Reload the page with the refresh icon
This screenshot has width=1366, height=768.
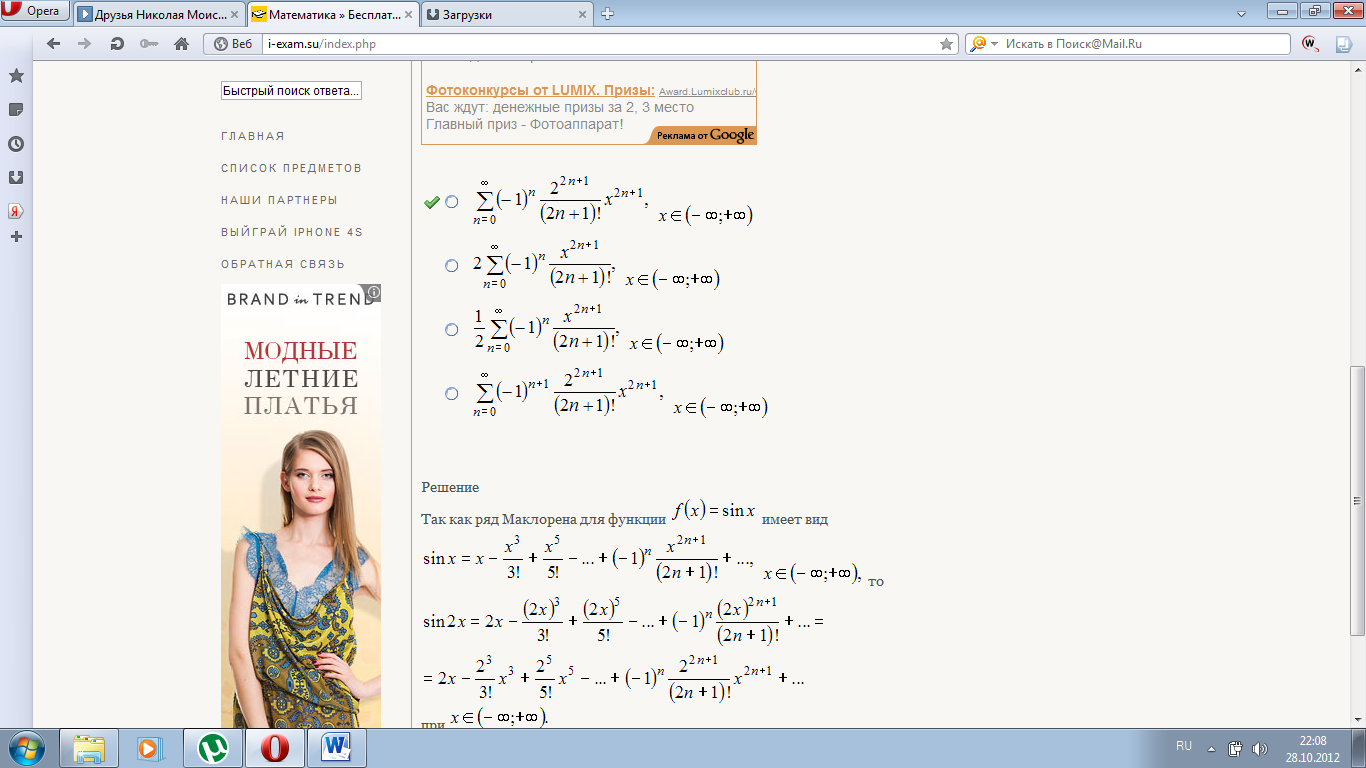click(x=116, y=44)
